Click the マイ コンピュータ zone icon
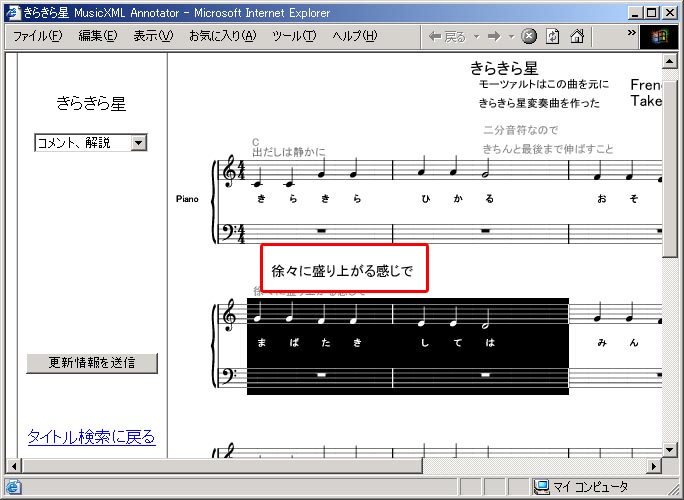The width and height of the screenshot is (684, 500). (x=541, y=486)
